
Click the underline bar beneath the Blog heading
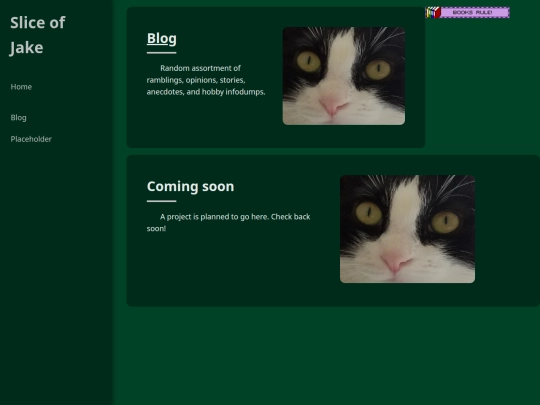coord(162,53)
